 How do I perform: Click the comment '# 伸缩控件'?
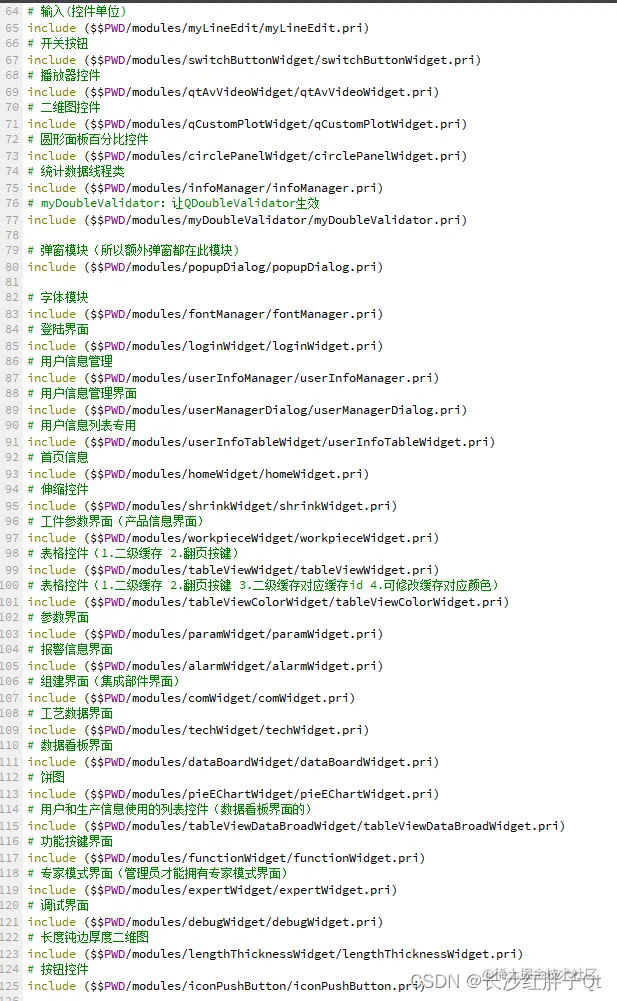pyautogui.click(x=58, y=489)
